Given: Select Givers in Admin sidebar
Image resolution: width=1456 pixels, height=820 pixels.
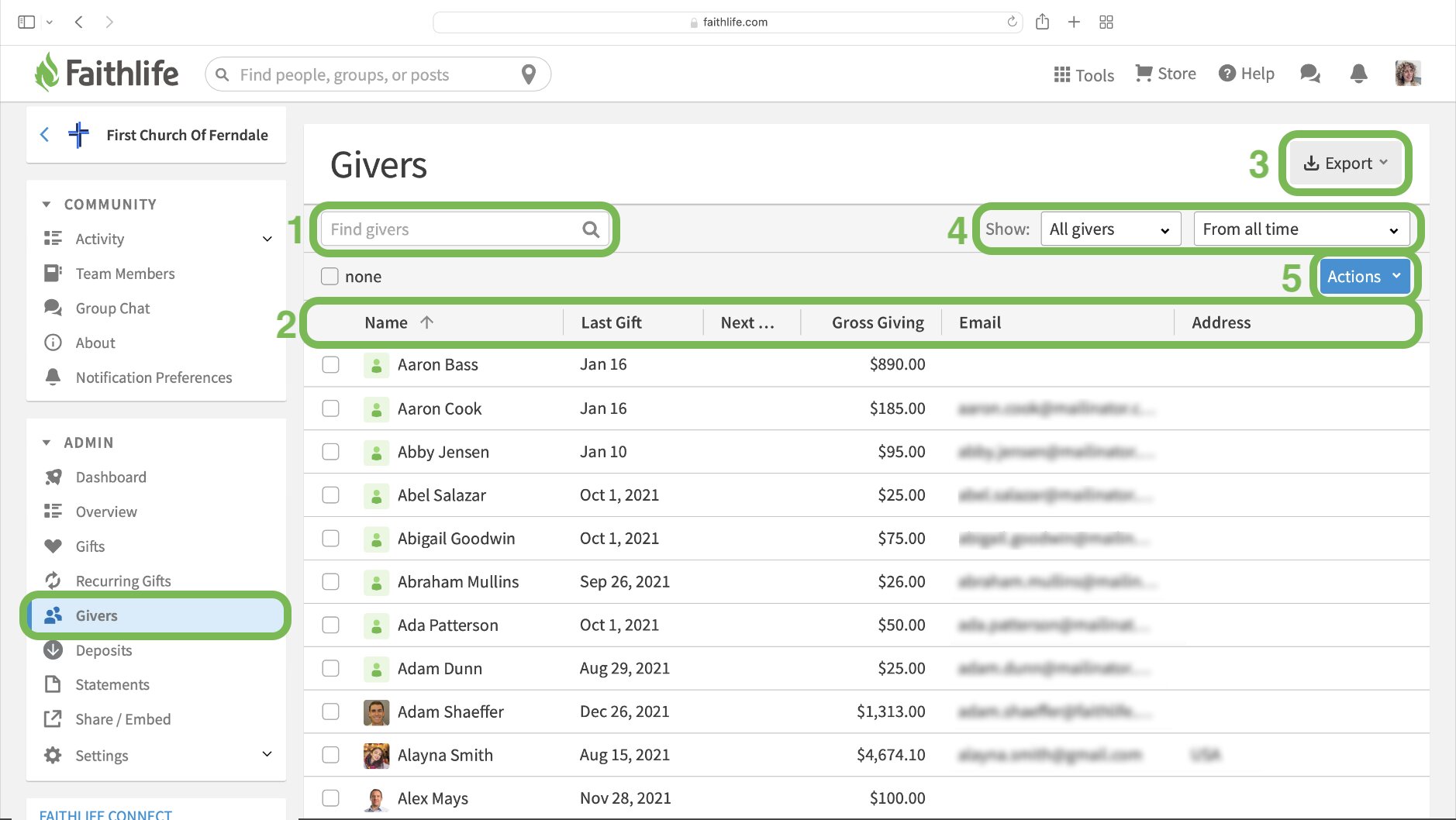Looking at the screenshot, I should tap(155, 615).
